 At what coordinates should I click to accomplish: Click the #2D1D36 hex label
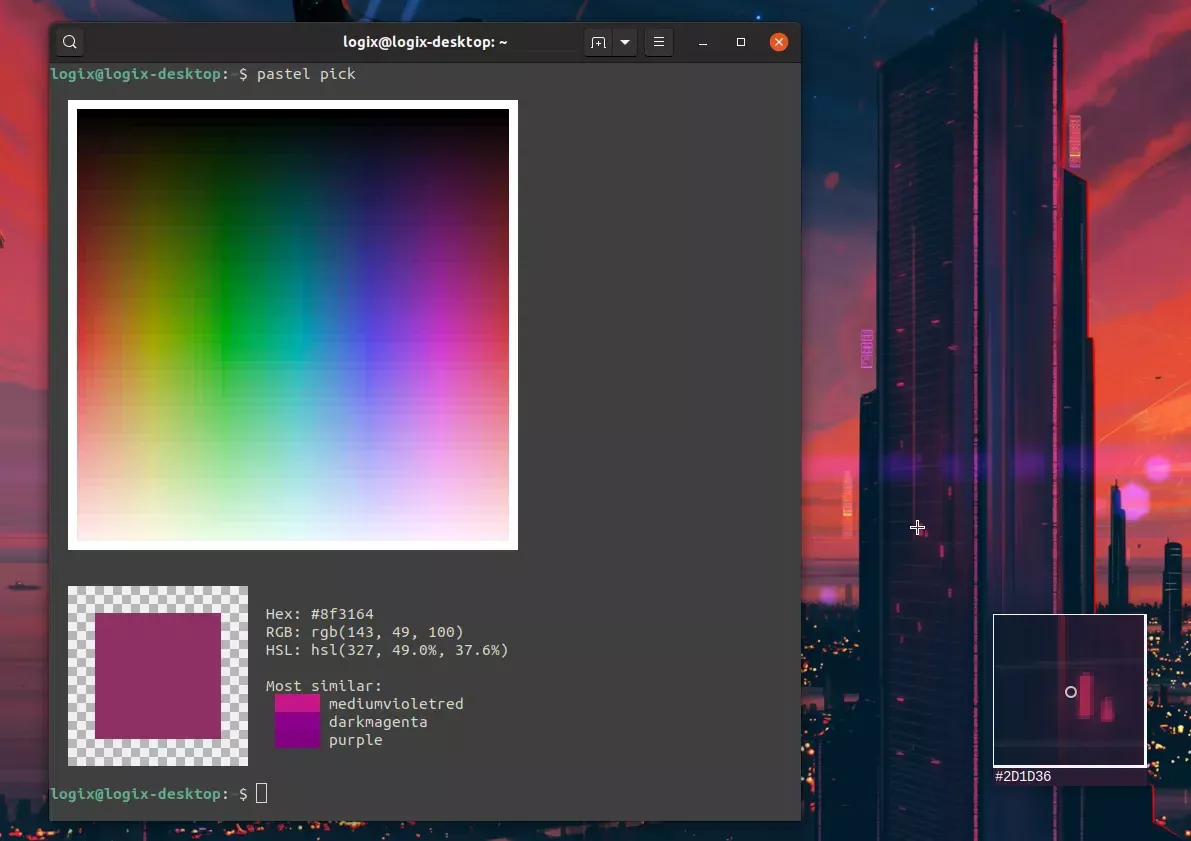pos(1023,776)
